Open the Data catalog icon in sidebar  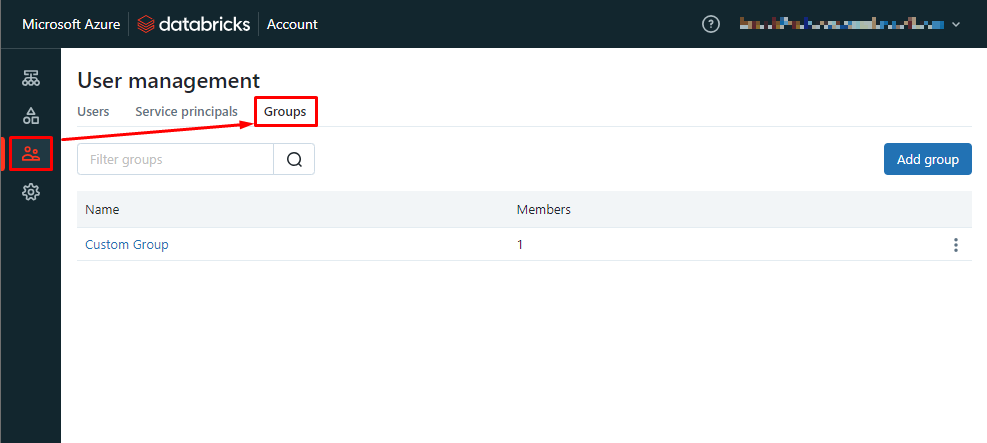pyautogui.click(x=30, y=116)
